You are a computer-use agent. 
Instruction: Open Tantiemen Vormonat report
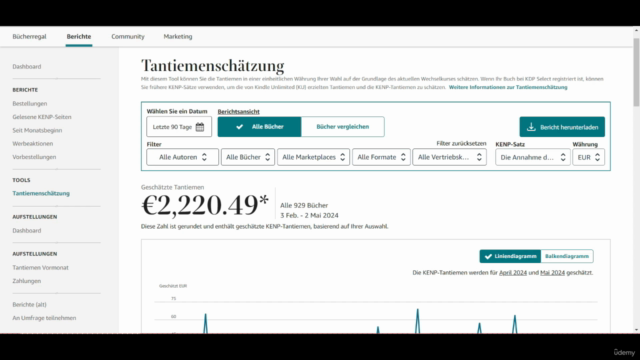coord(40,268)
